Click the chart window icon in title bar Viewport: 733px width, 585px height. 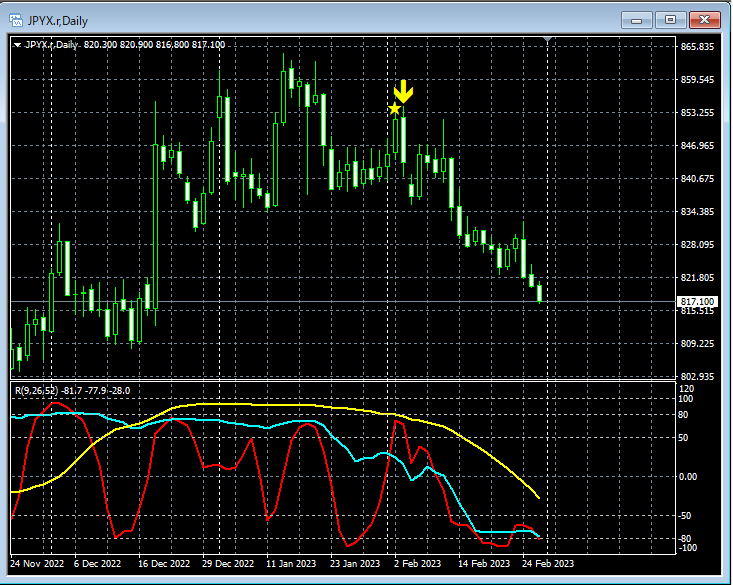[x=16, y=21]
